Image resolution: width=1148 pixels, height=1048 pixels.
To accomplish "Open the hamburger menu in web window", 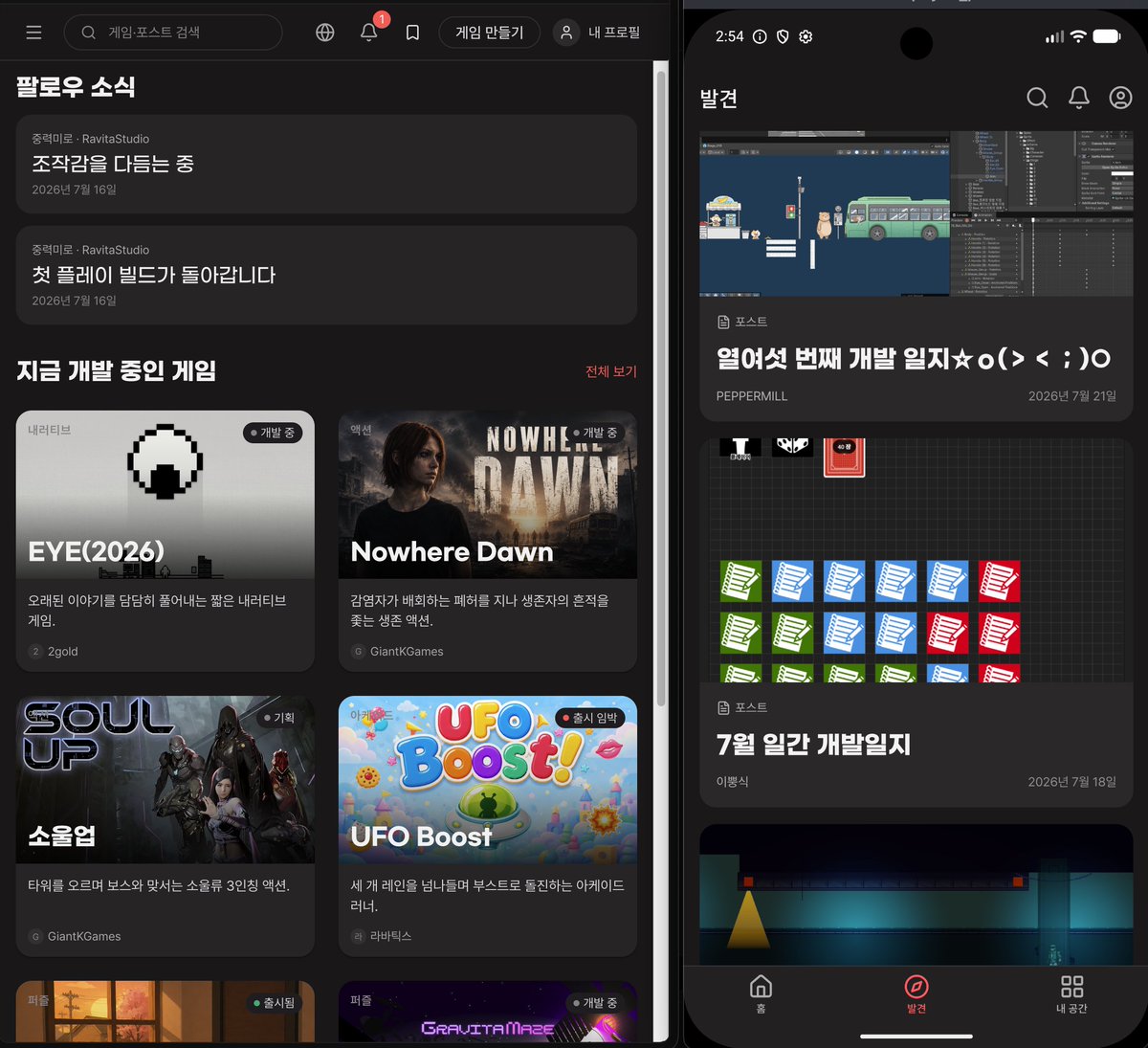I will [33, 33].
